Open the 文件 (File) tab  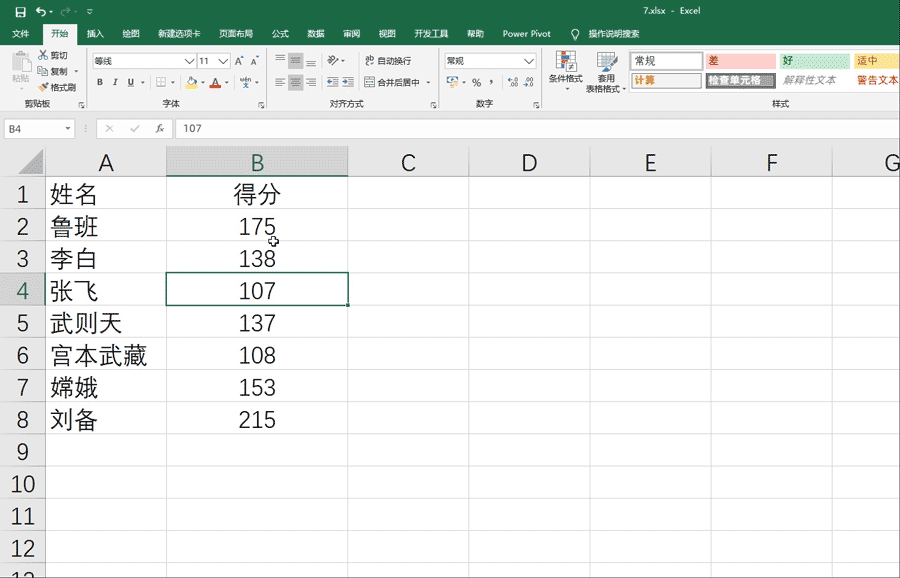(x=21, y=34)
